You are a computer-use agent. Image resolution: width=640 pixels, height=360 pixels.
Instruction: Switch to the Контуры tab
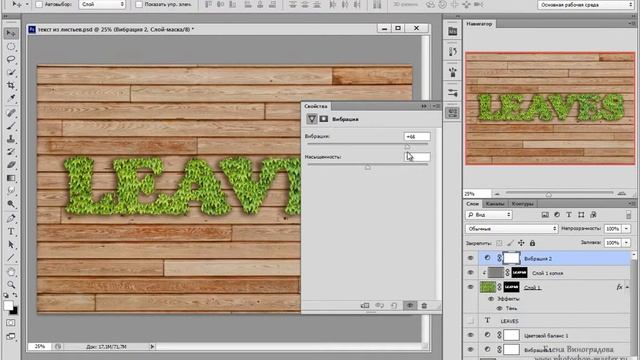[522, 203]
